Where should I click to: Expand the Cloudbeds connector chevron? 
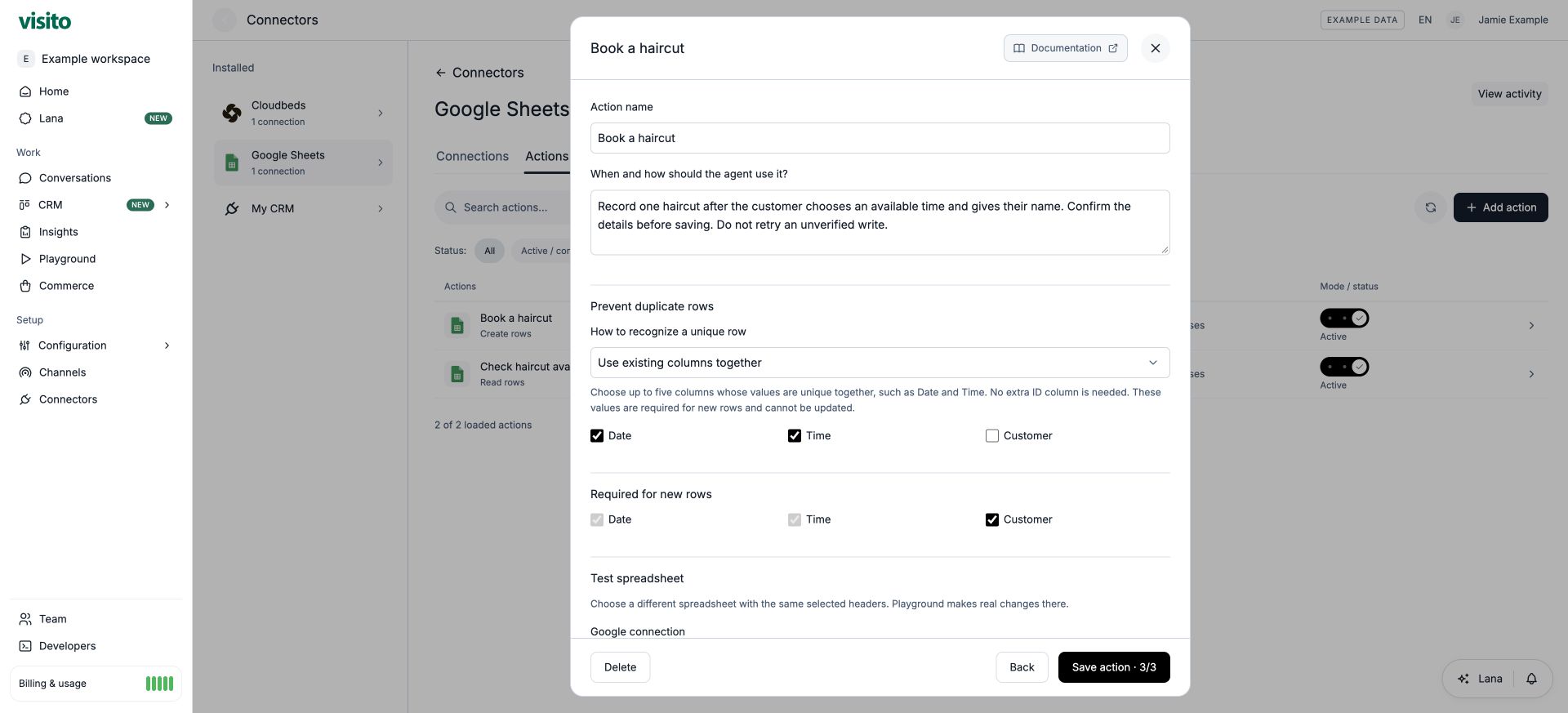[381, 113]
